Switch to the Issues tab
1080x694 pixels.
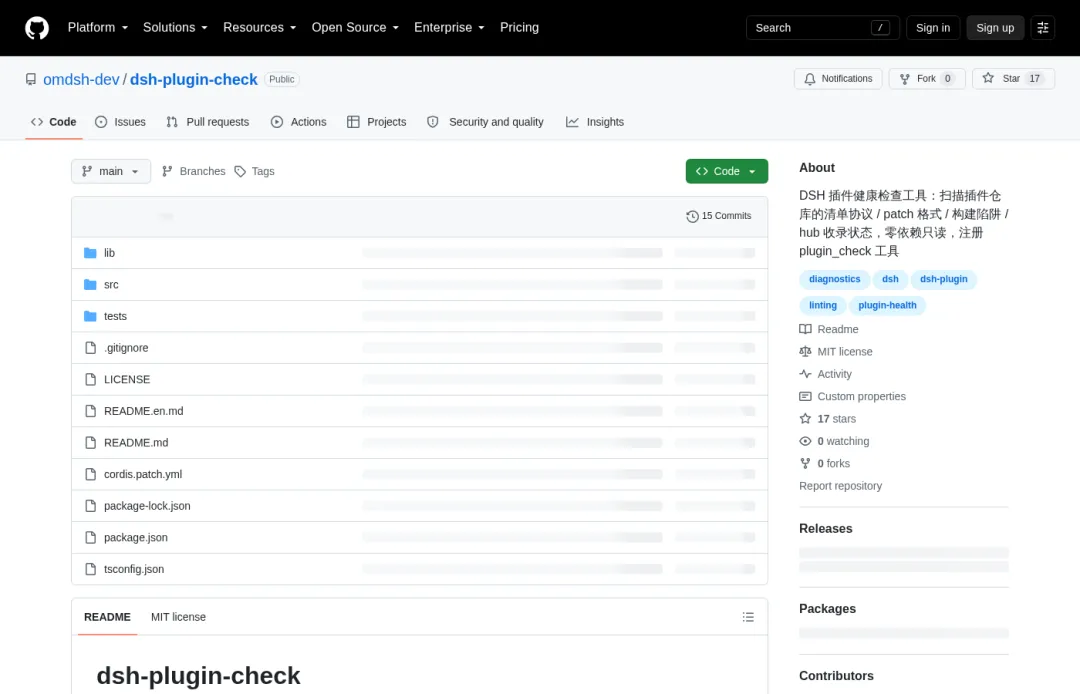pyautogui.click(x=121, y=122)
